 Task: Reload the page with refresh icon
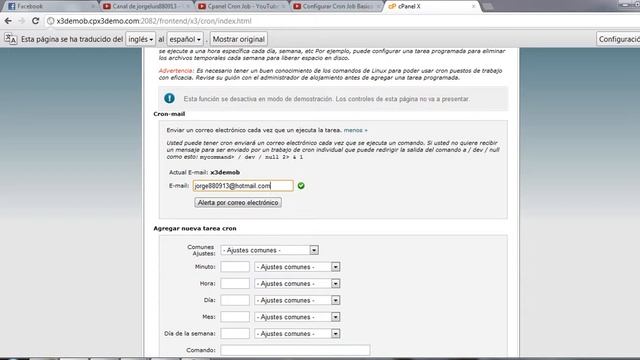coord(36,21)
